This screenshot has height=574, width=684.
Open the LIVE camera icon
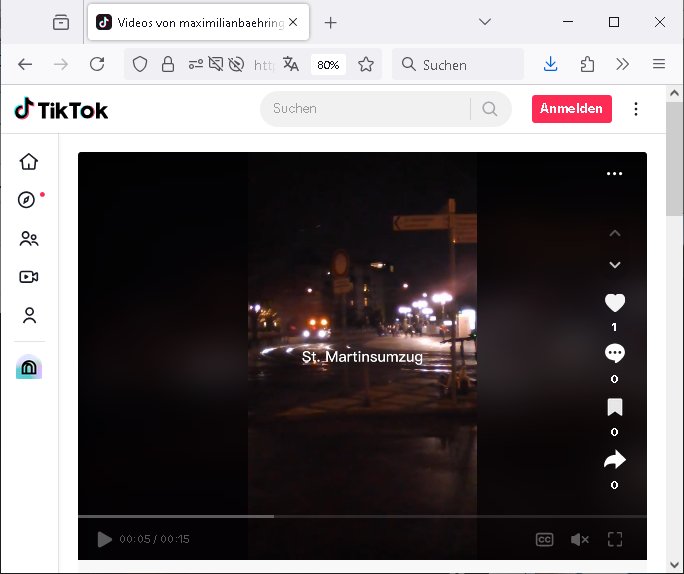pyautogui.click(x=29, y=277)
